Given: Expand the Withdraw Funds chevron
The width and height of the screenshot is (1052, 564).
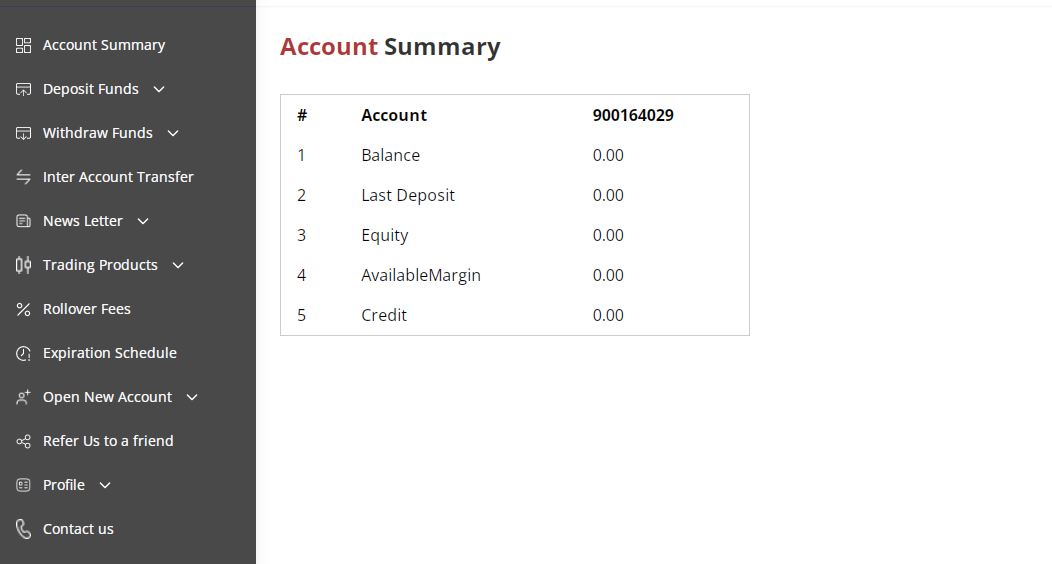Looking at the screenshot, I should [x=173, y=133].
